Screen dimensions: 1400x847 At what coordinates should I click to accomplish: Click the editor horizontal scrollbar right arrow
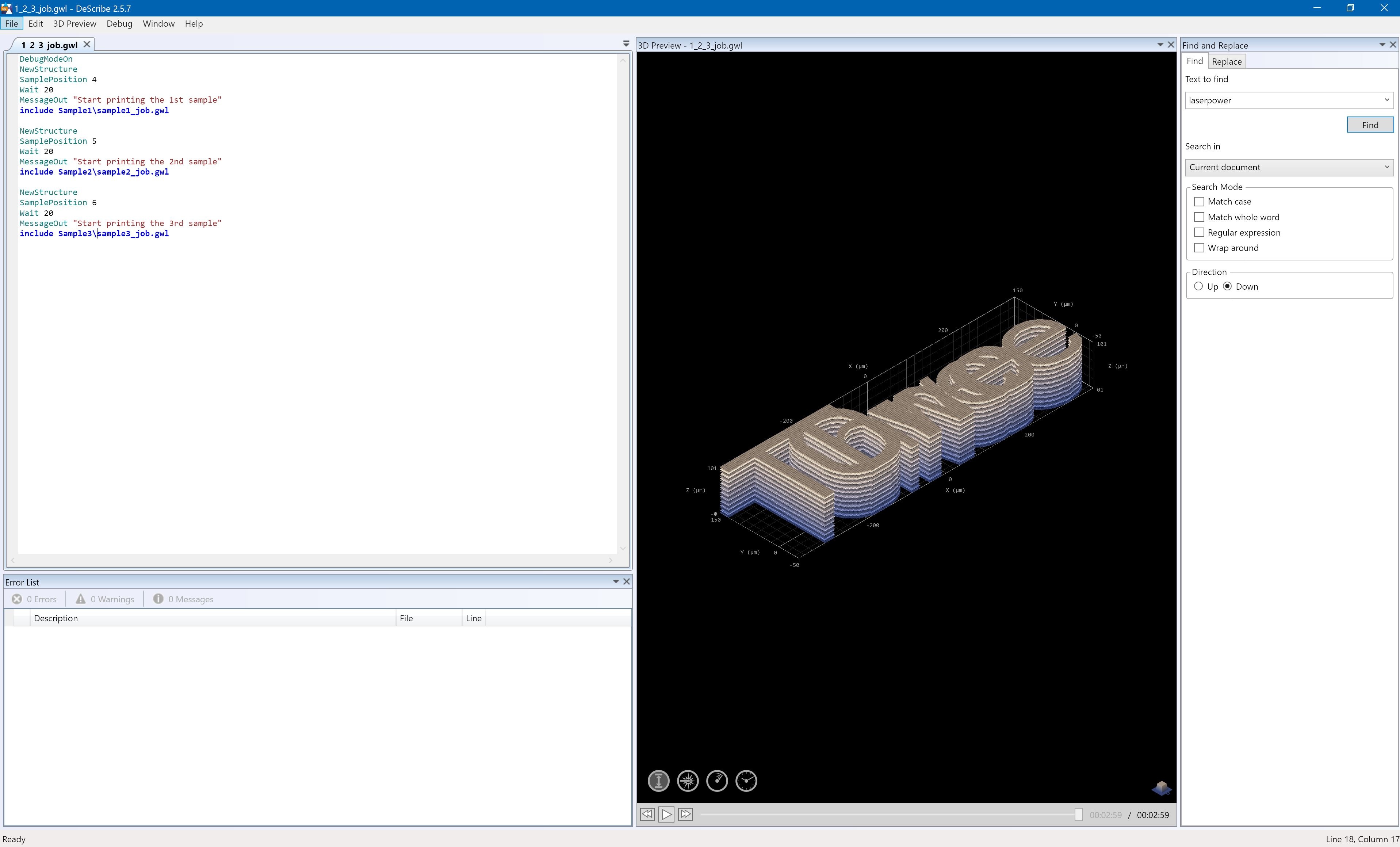click(x=611, y=561)
